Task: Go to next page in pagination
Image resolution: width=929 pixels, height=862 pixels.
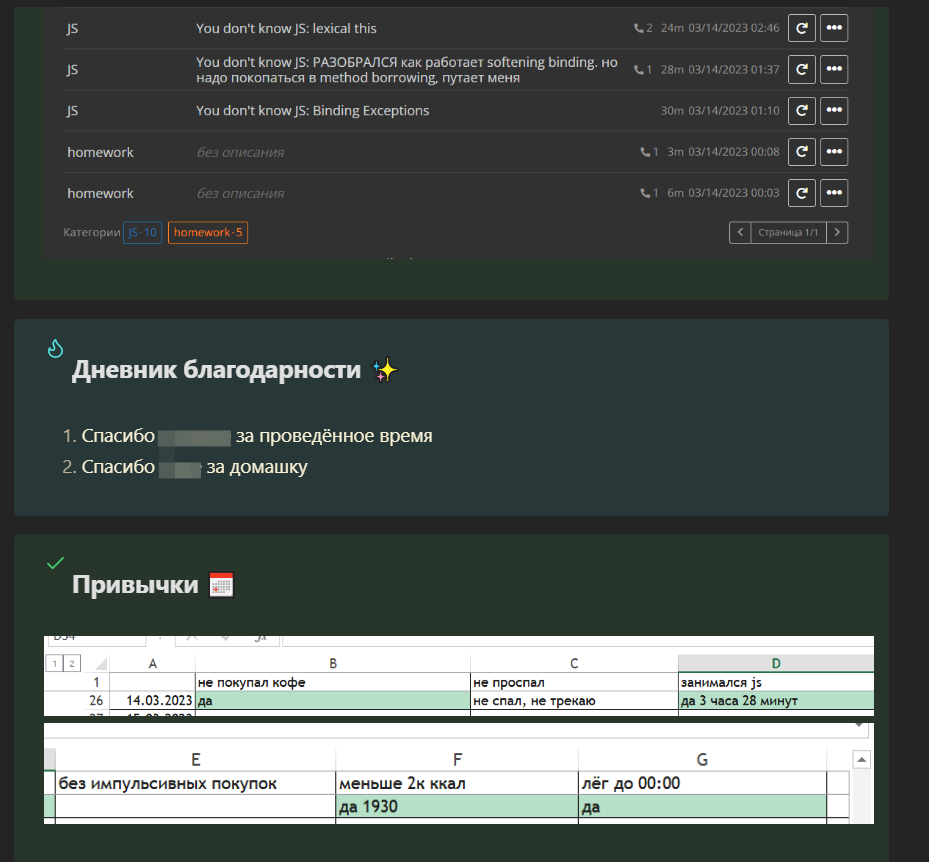Action: click(x=837, y=232)
